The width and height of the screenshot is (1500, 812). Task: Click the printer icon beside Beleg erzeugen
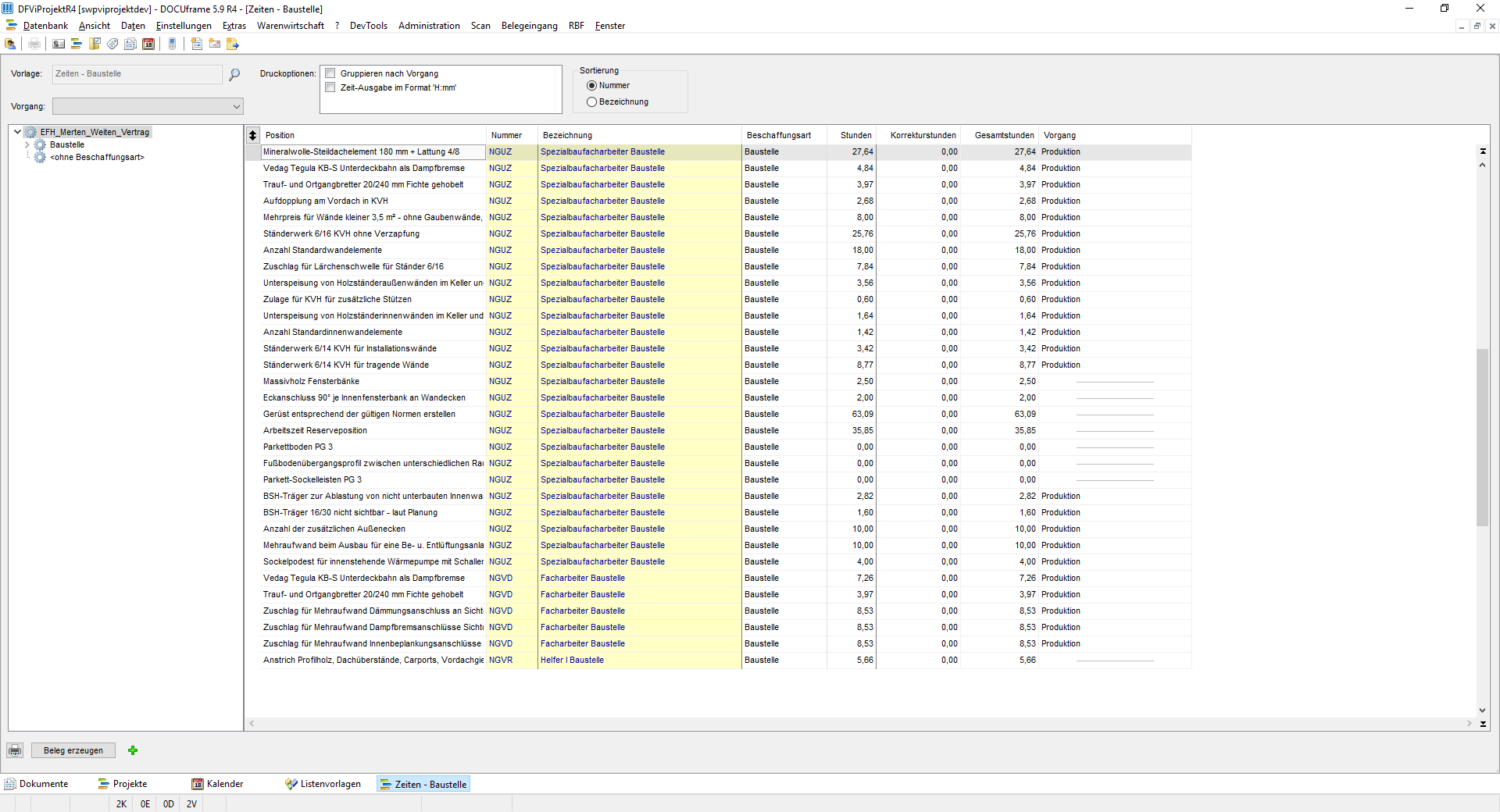click(x=15, y=750)
